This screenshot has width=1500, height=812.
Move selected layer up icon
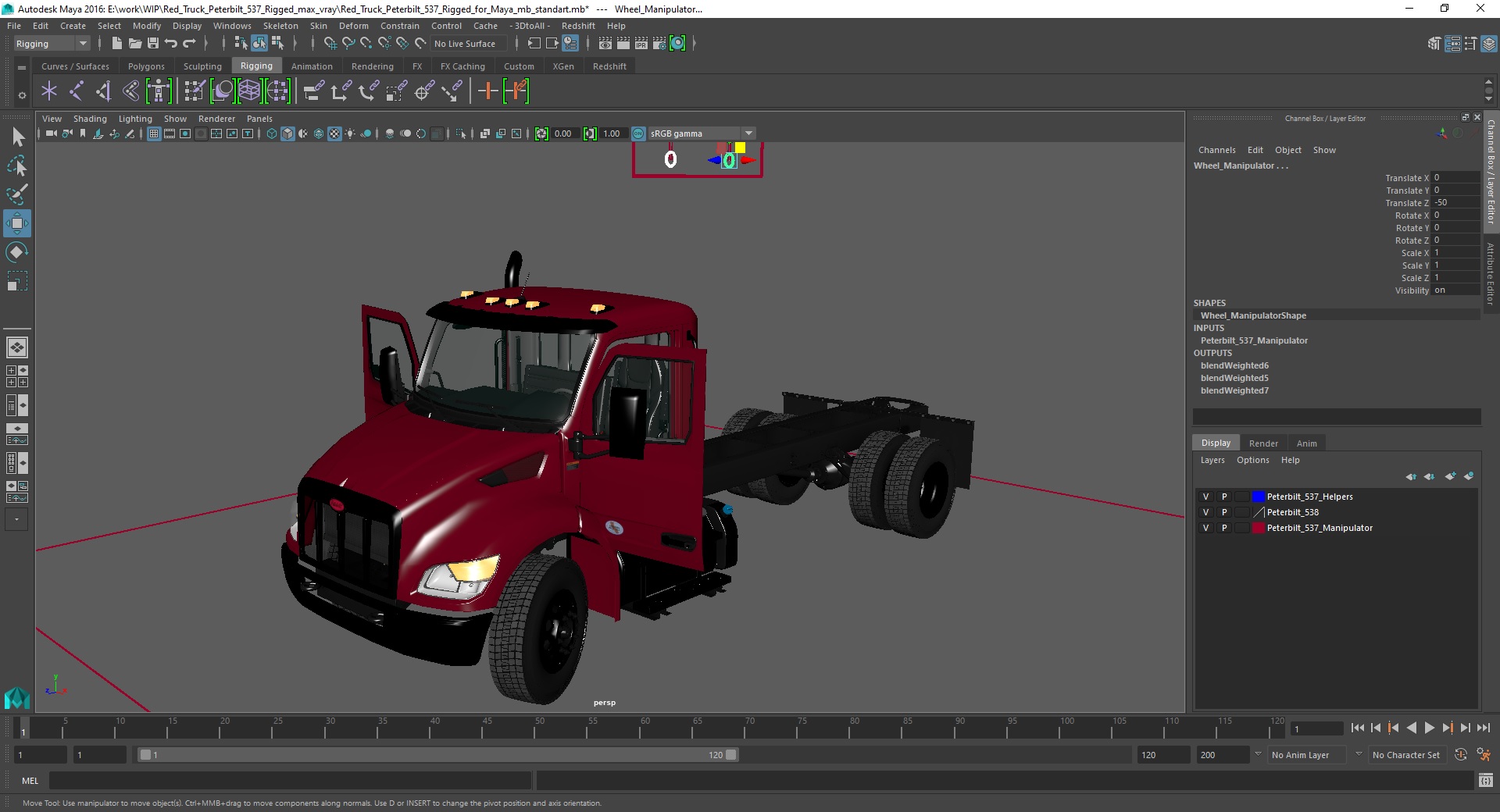[x=1411, y=476]
